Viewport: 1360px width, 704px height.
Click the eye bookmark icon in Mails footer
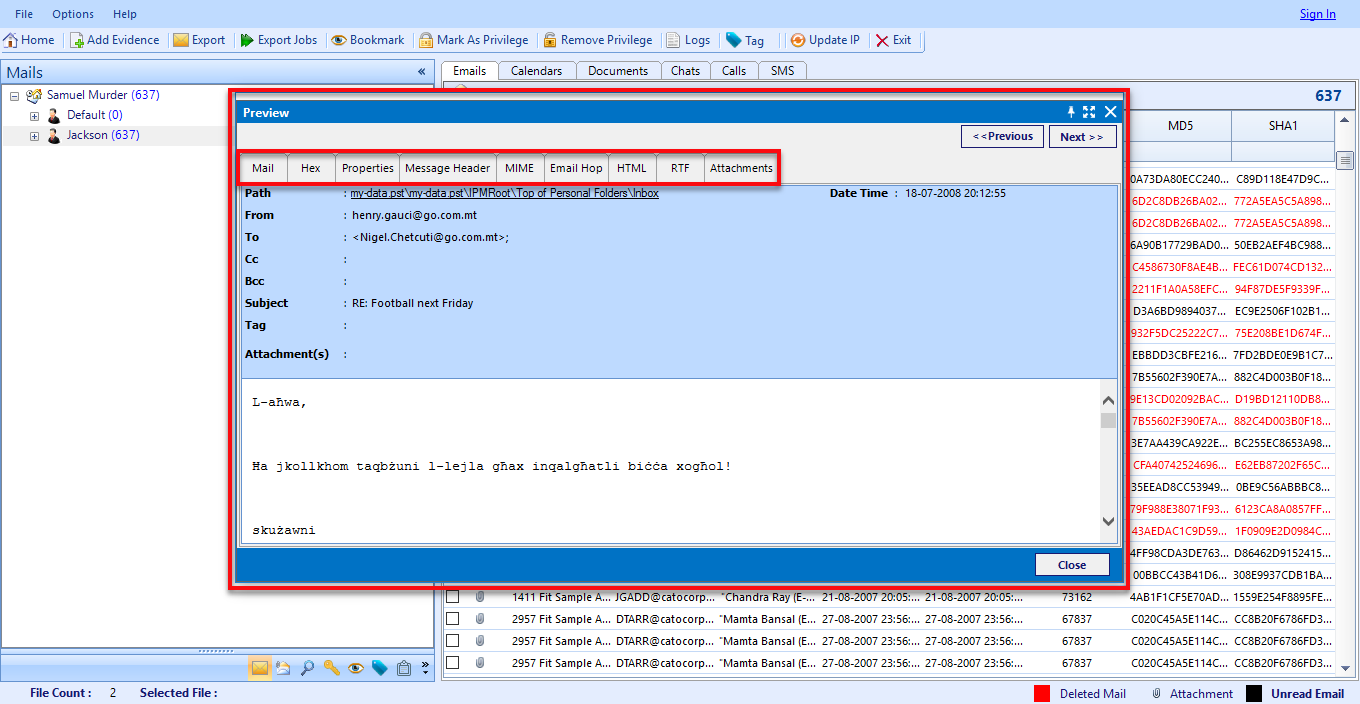click(356, 668)
